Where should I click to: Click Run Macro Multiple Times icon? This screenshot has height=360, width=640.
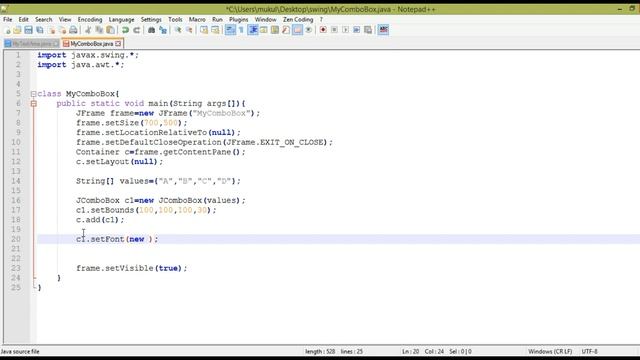(356, 30)
